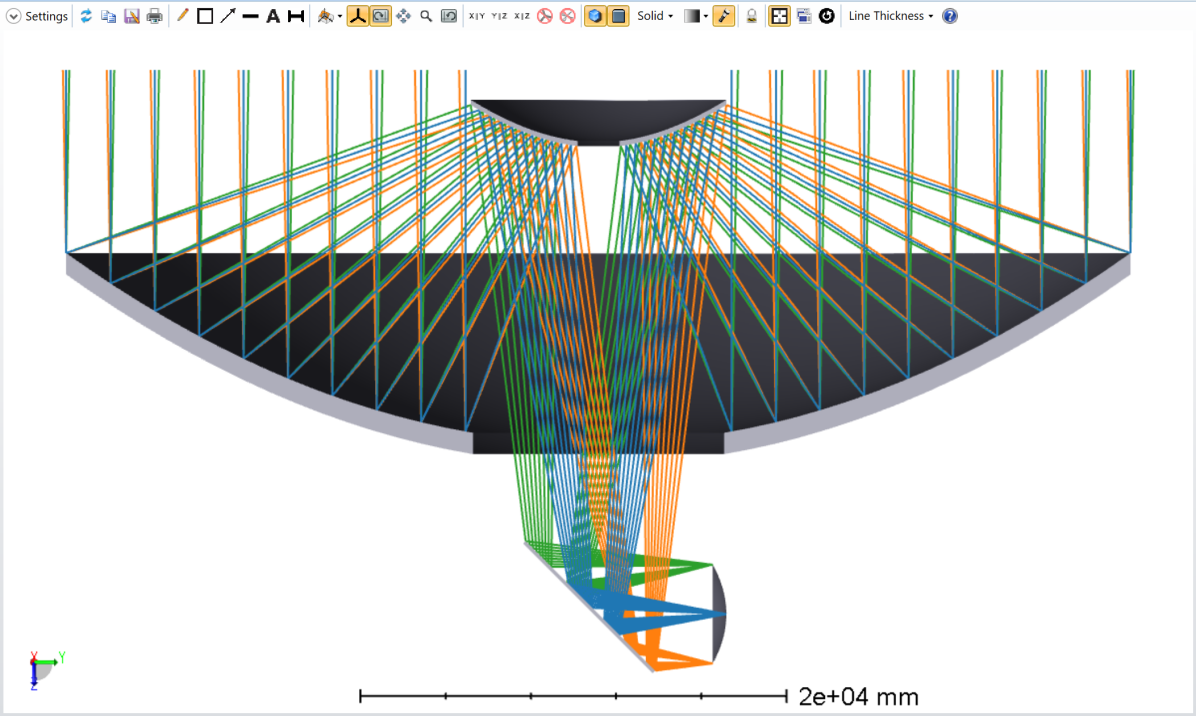The image size is (1196, 716).
Task: Click the Print icon
Action: click(155, 16)
